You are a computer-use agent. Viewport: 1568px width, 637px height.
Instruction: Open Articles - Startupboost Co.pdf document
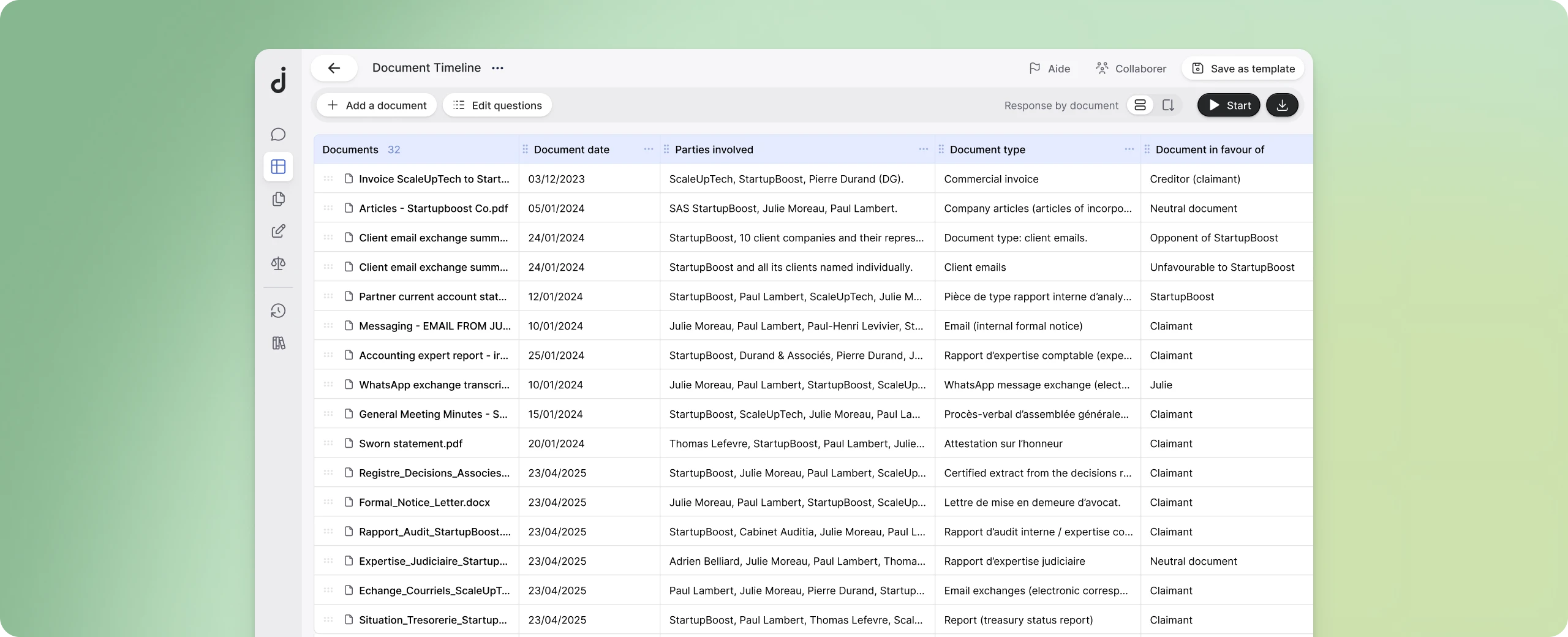tap(433, 208)
